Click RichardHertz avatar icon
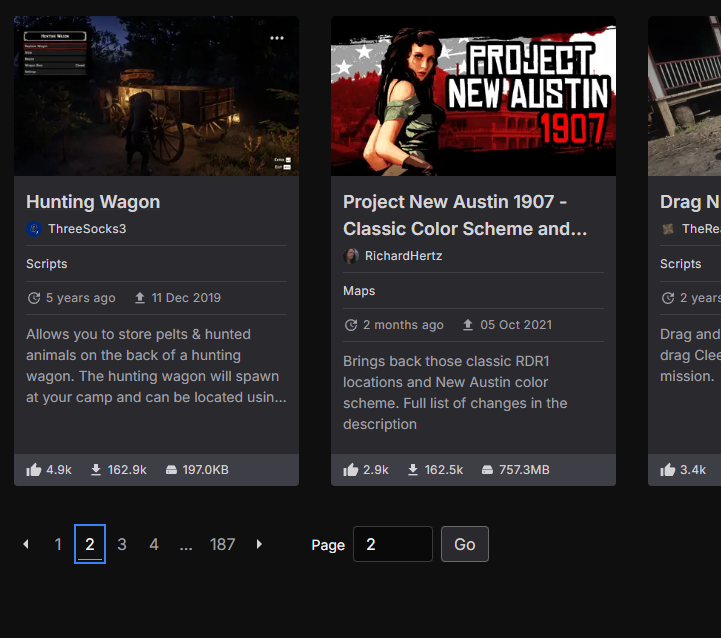Image resolution: width=721 pixels, height=638 pixels. click(x=351, y=256)
